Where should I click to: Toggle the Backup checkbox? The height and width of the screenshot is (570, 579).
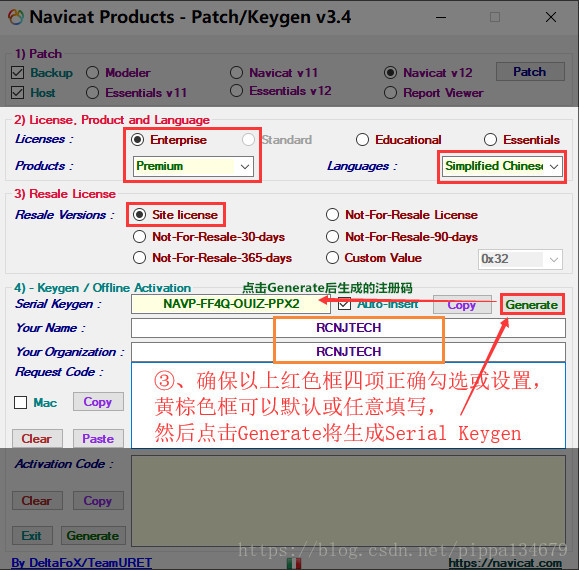pos(17,73)
